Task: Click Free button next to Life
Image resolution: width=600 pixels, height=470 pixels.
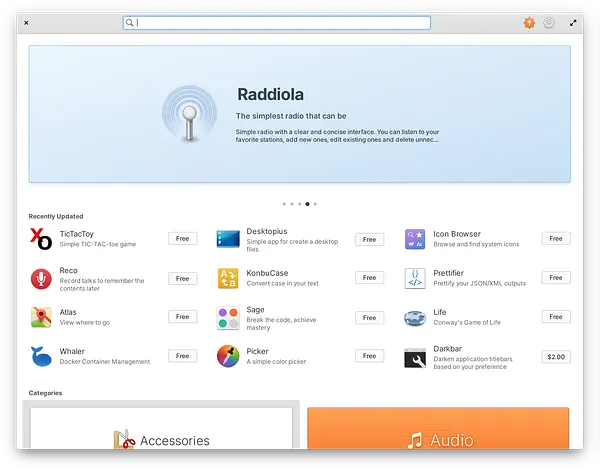Action: (556, 317)
